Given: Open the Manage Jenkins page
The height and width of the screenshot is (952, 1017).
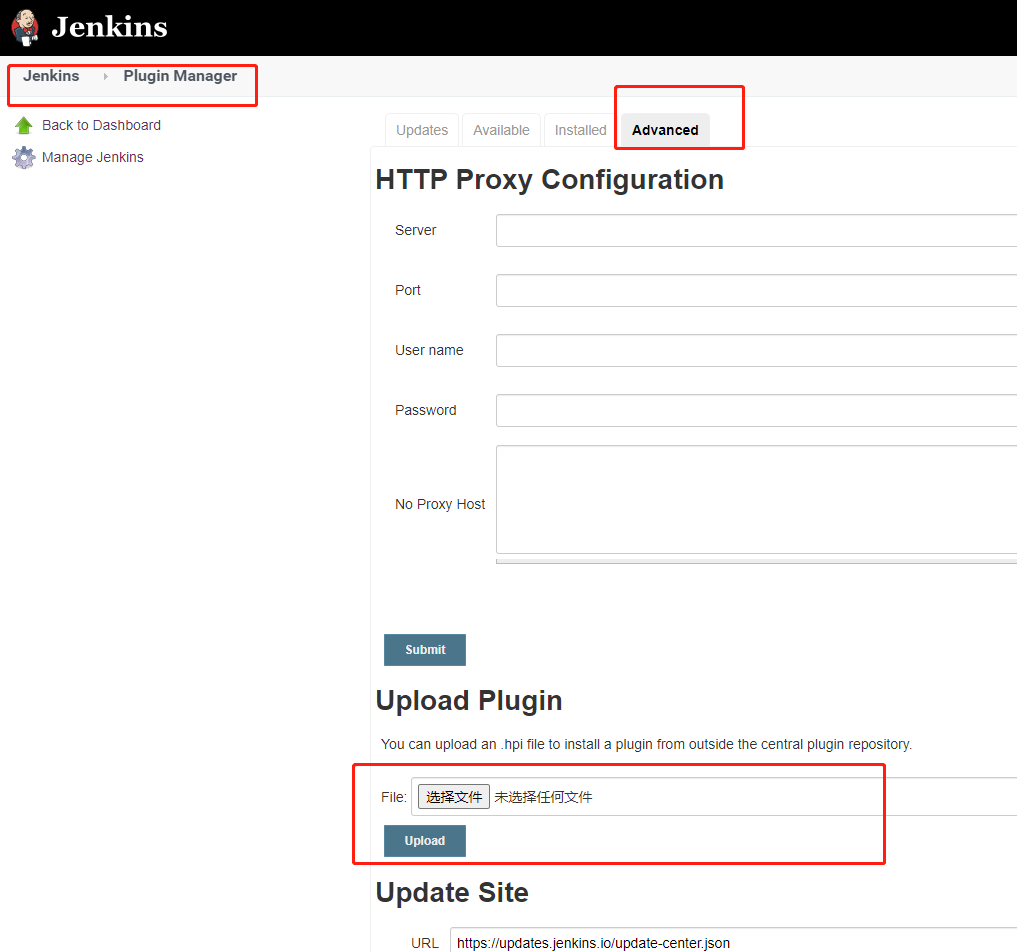Looking at the screenshot, I should (93, 157).
